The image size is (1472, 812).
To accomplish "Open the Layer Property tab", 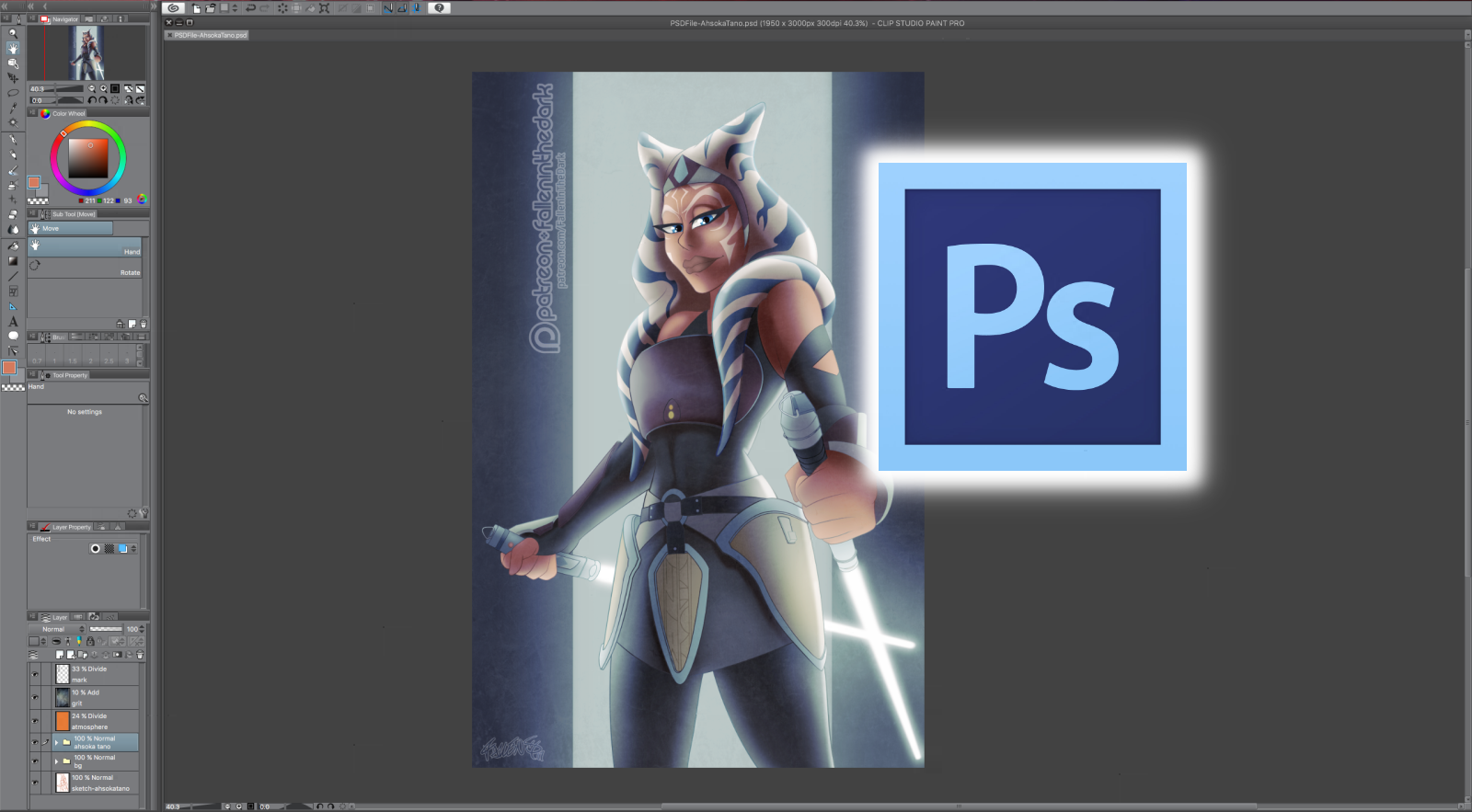I will click(x=70, y=527).
